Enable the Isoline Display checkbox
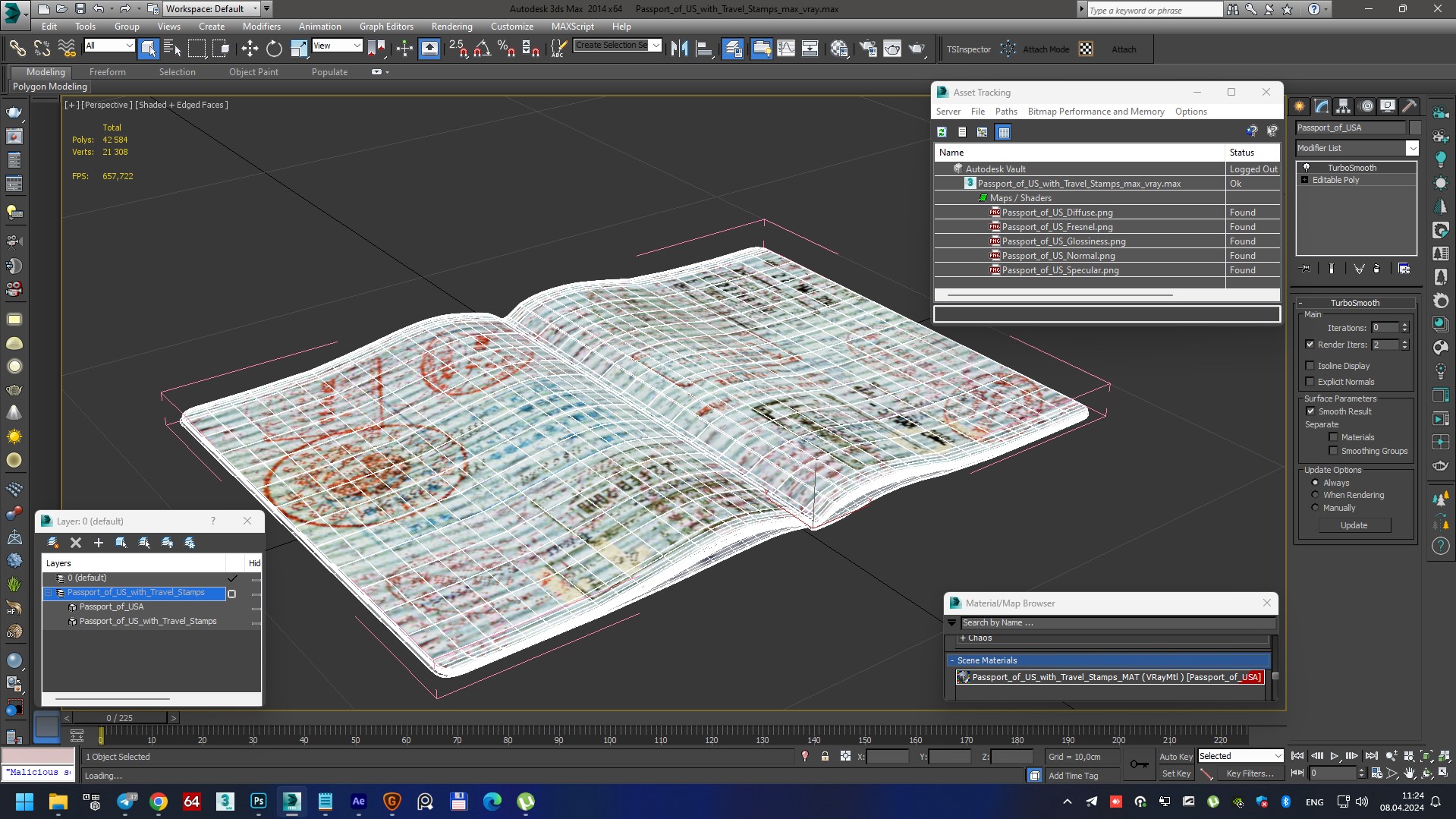1456x819 pixels. (1310, 366)
